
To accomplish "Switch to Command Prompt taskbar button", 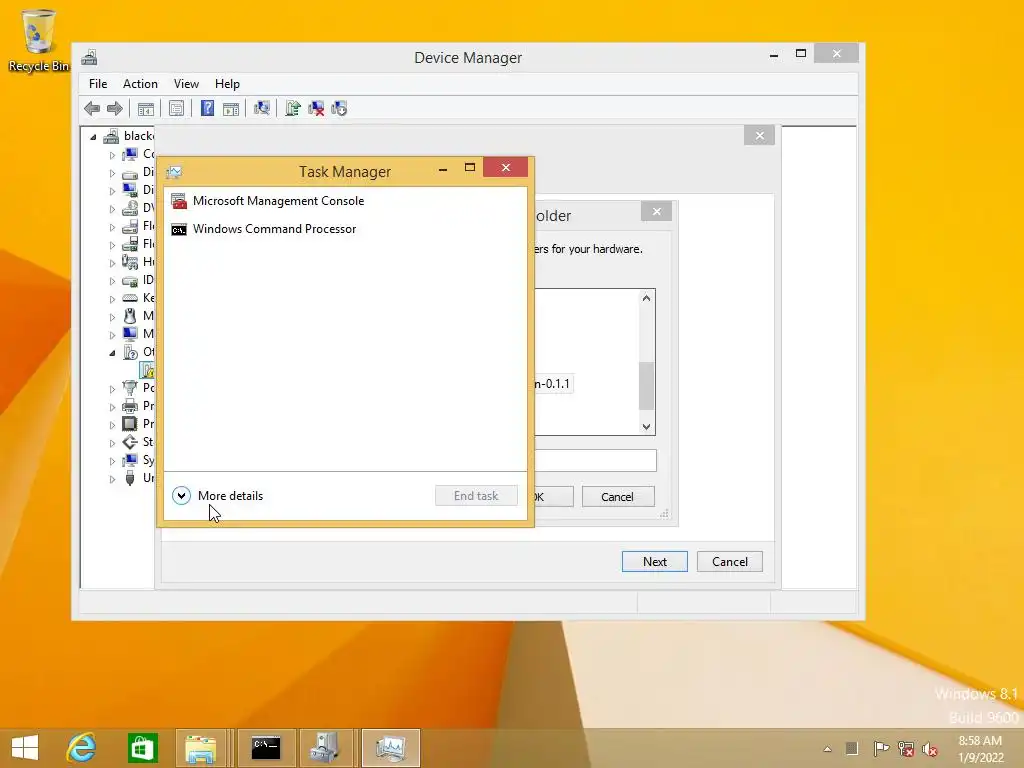I will pos(266,748).
